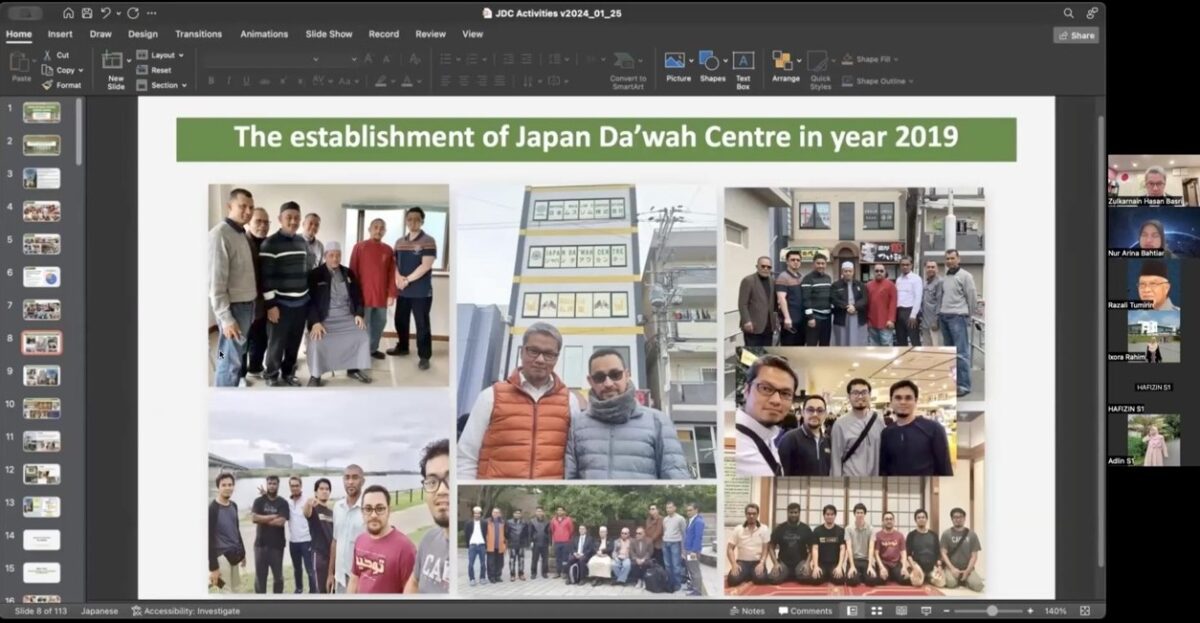
Task: Select slide 12 thumbnail
Action: tap(42, 474)
